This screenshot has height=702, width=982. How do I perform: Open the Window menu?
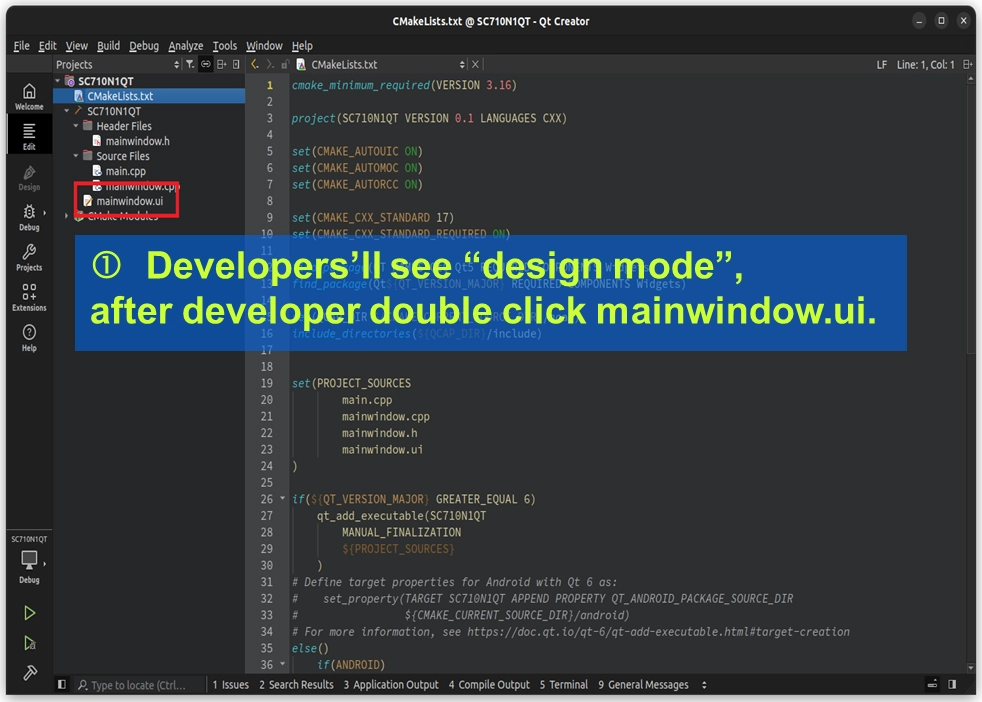[x=264, y=46]
